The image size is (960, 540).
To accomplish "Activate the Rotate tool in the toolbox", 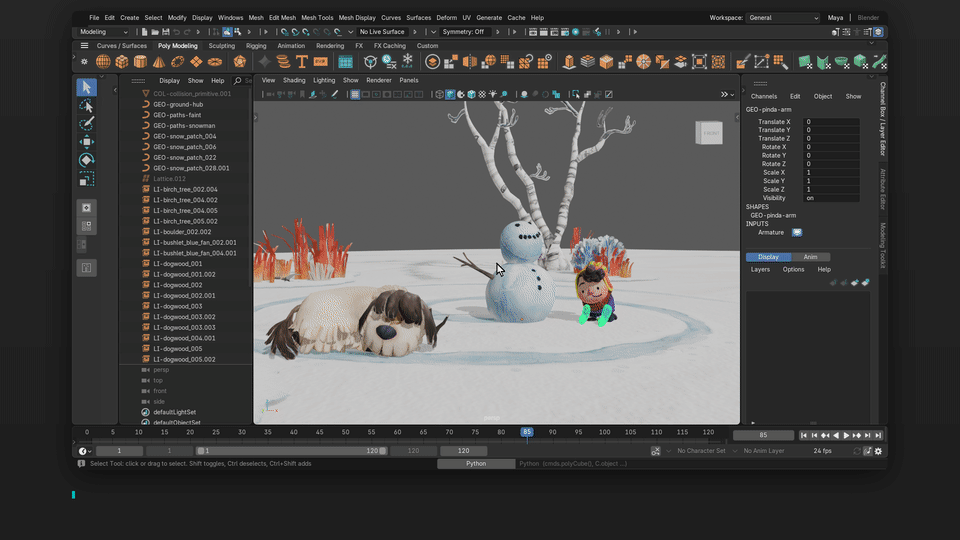I will point(86,160).
